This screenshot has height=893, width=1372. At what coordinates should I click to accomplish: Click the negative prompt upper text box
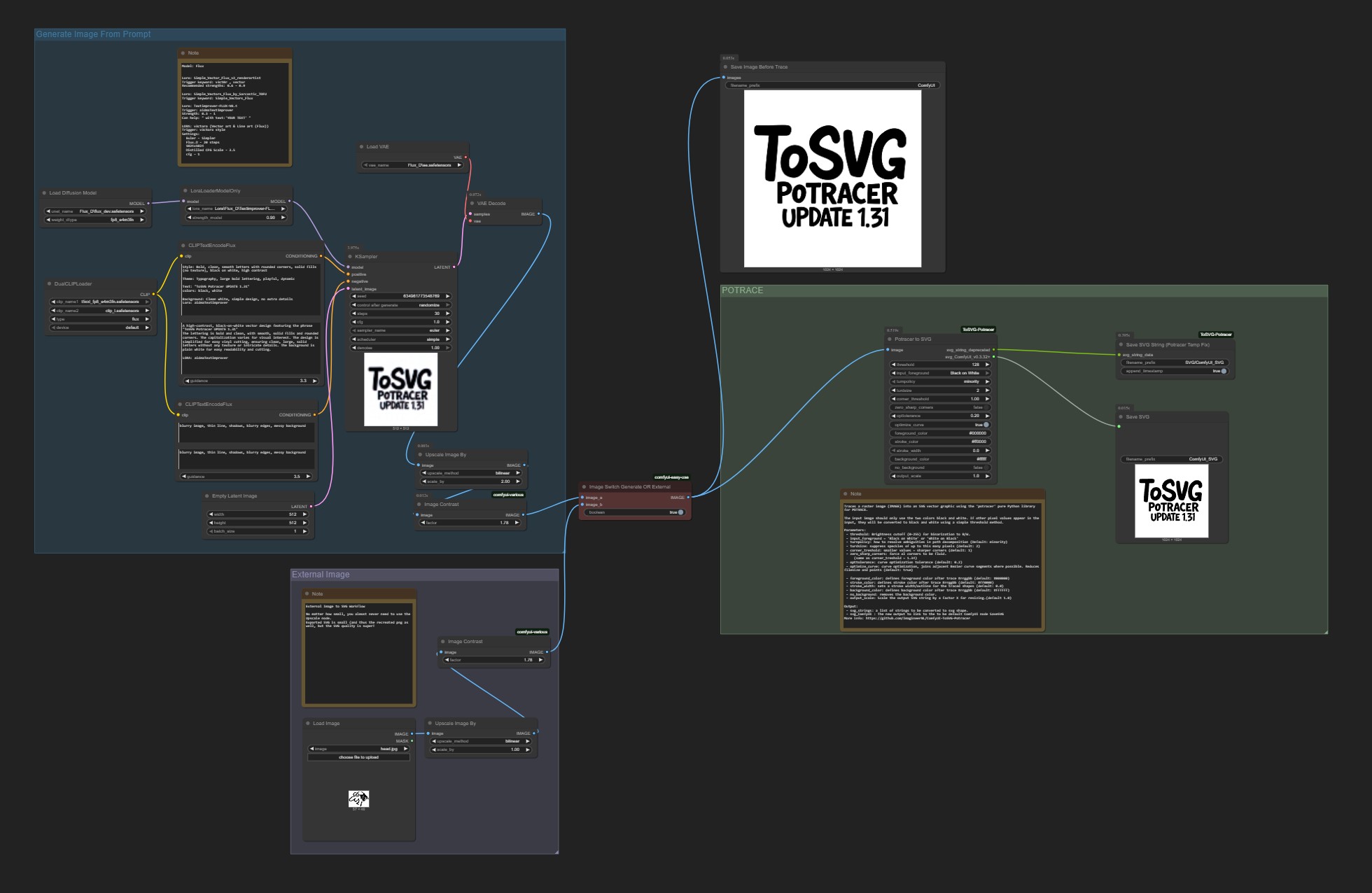[x=246, y=433]
